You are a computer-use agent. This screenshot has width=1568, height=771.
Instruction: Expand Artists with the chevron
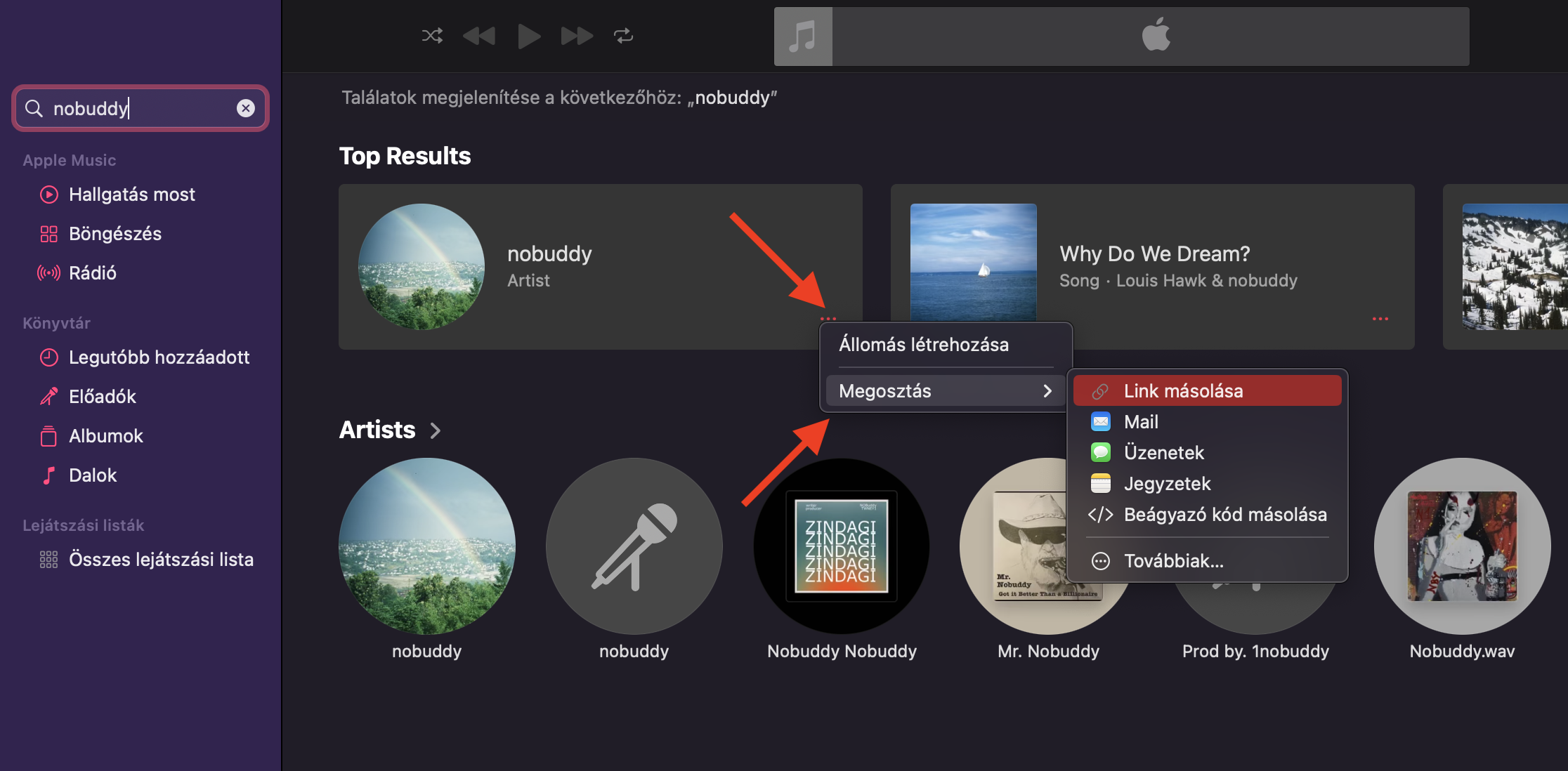[x=435, y=430]
